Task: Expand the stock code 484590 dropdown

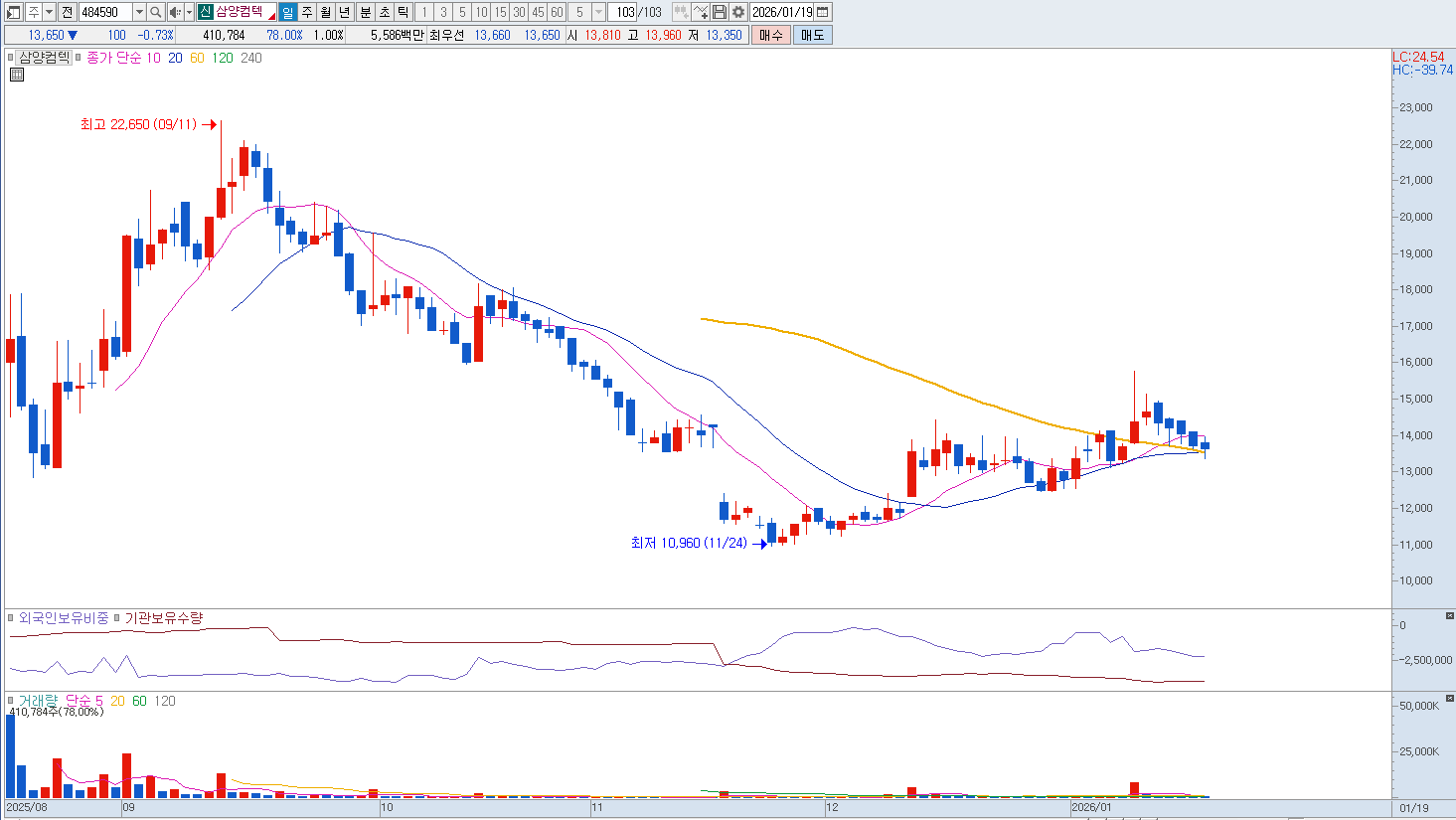Action: pyautogui.click(x=139, y=12)
